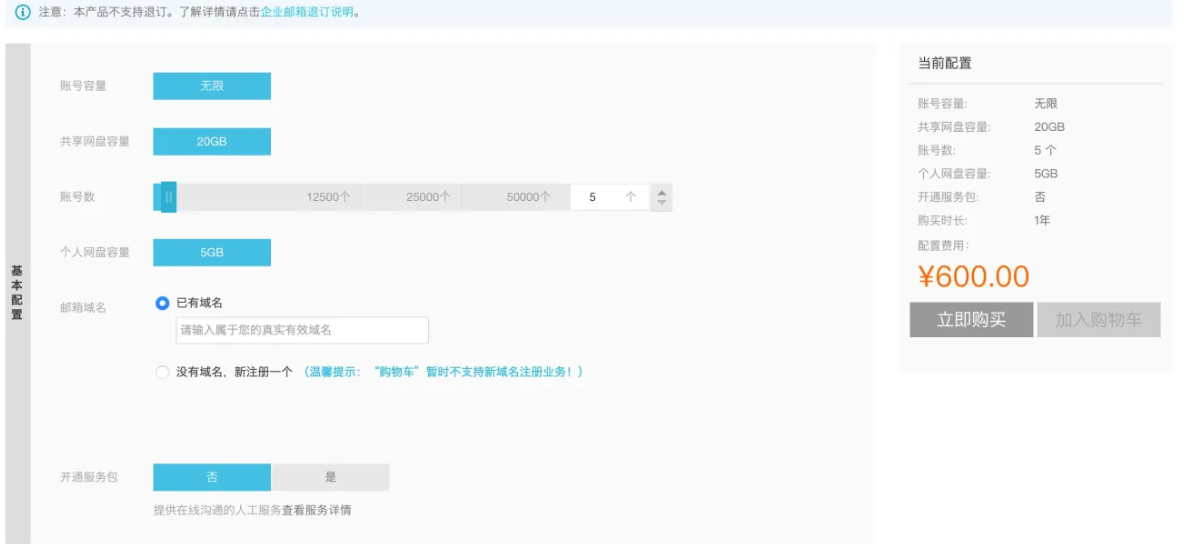Screen dimensions: 1199x544
Task: Click the 12500个 mark on the slider
Action: pyautogui.click(x=328, y=197)
